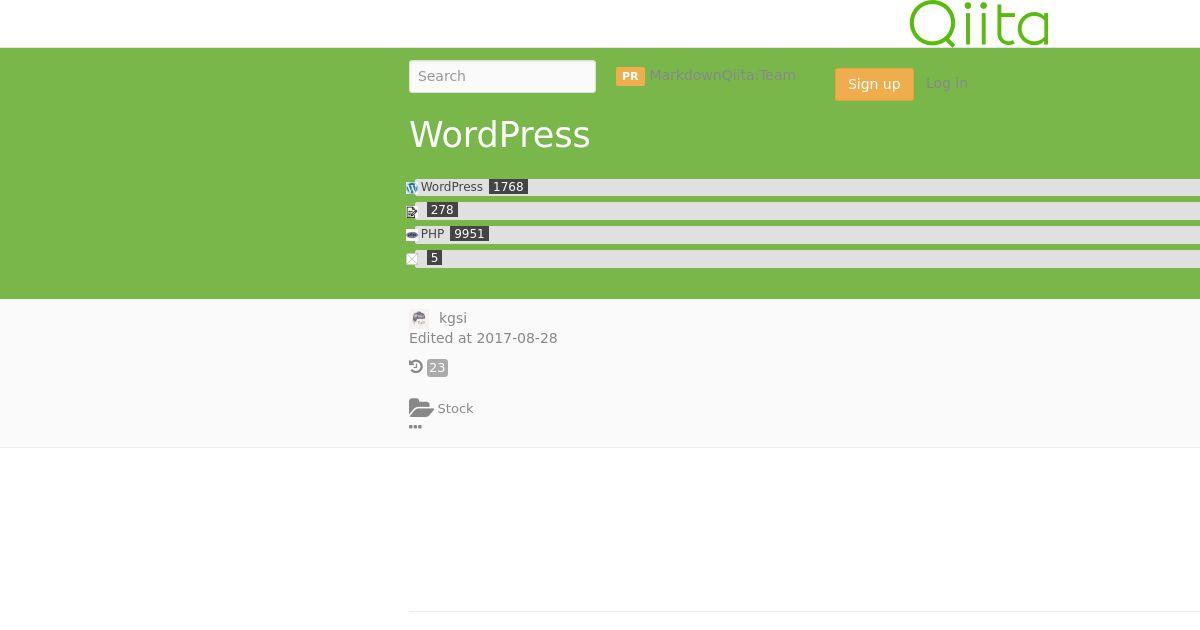1200x630 pixels.
Task: Click the Edited at 2017-08-28 text
Action: pyautogui.click(x=483, y=338)
